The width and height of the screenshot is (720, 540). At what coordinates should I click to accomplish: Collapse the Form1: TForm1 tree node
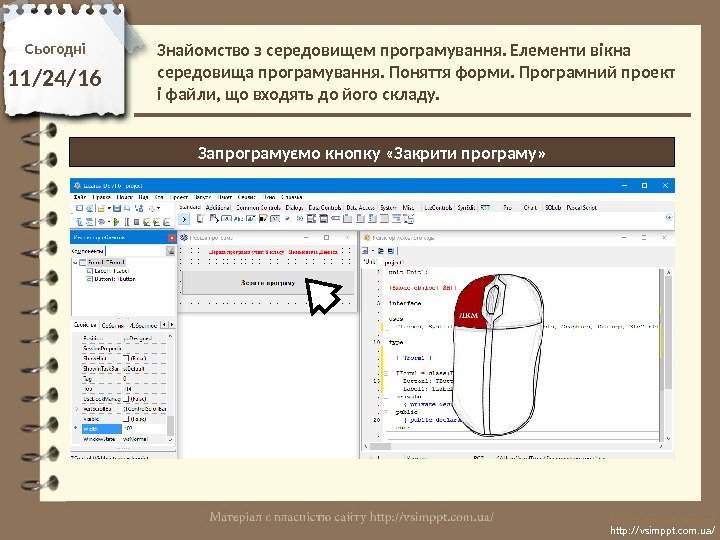pos(75,263)
